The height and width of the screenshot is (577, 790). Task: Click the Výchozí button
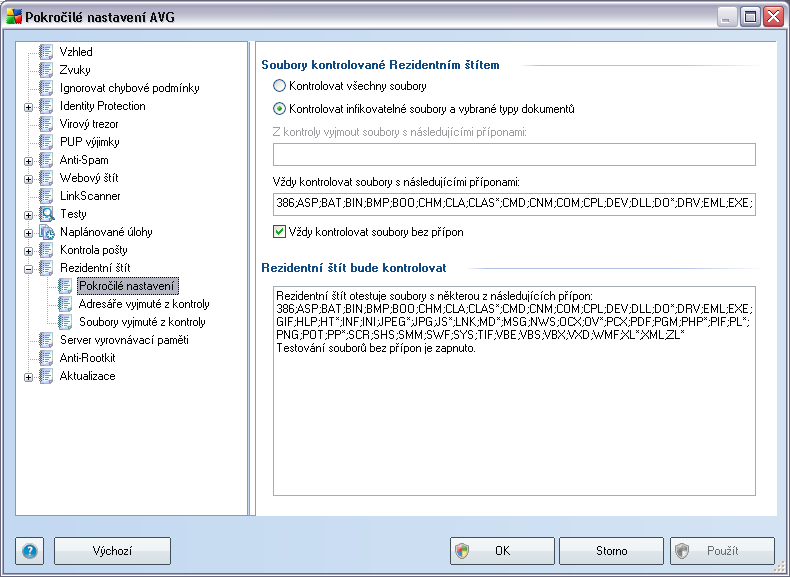112,551
